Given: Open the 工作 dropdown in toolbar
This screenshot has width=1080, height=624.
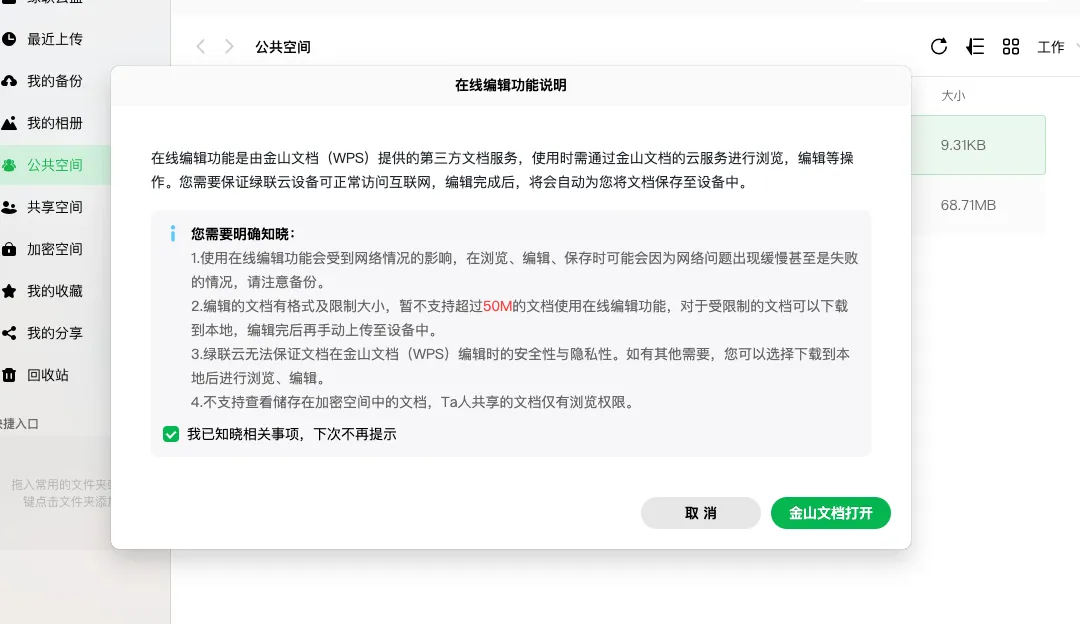Looking at the screenshot, I should coord(1057,47).
